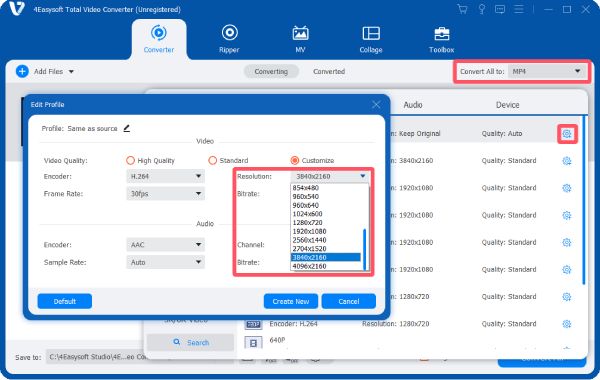This screenshot has width=600, height=380.
Task: Choose 4096x2160 resolution
Action: tap(309, 266)
